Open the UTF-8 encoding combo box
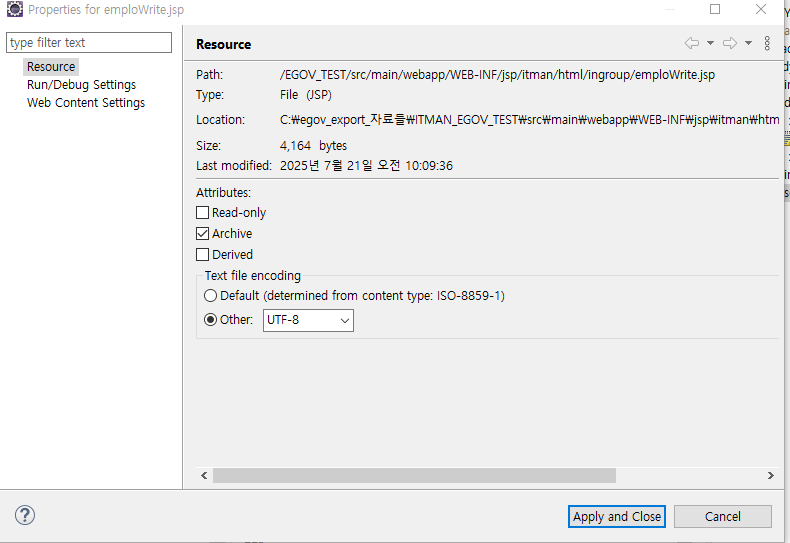The image size is (790, 543). [x=308, y=320]
